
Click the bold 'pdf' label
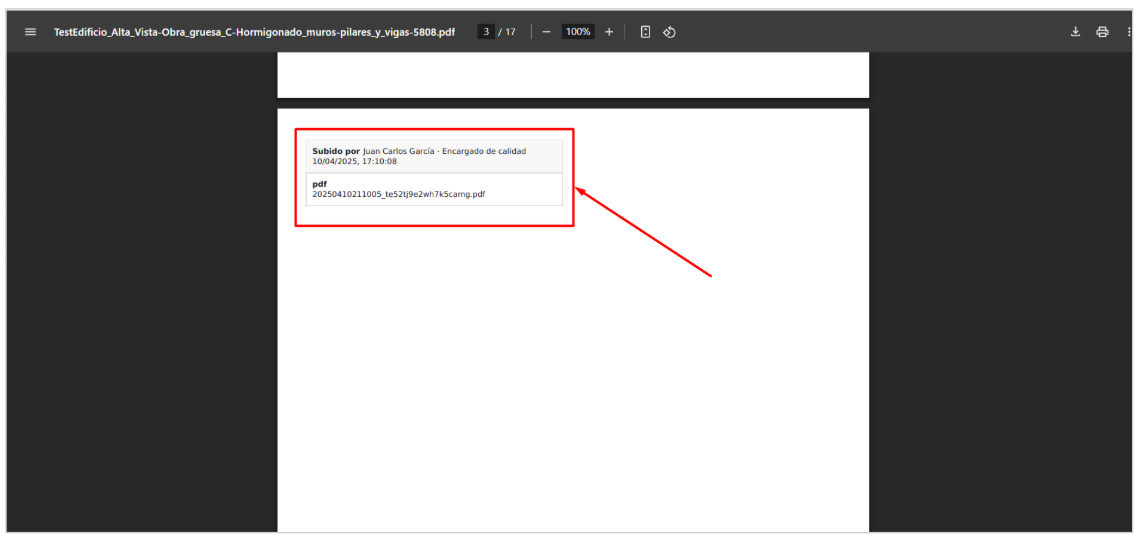point(319,184)
